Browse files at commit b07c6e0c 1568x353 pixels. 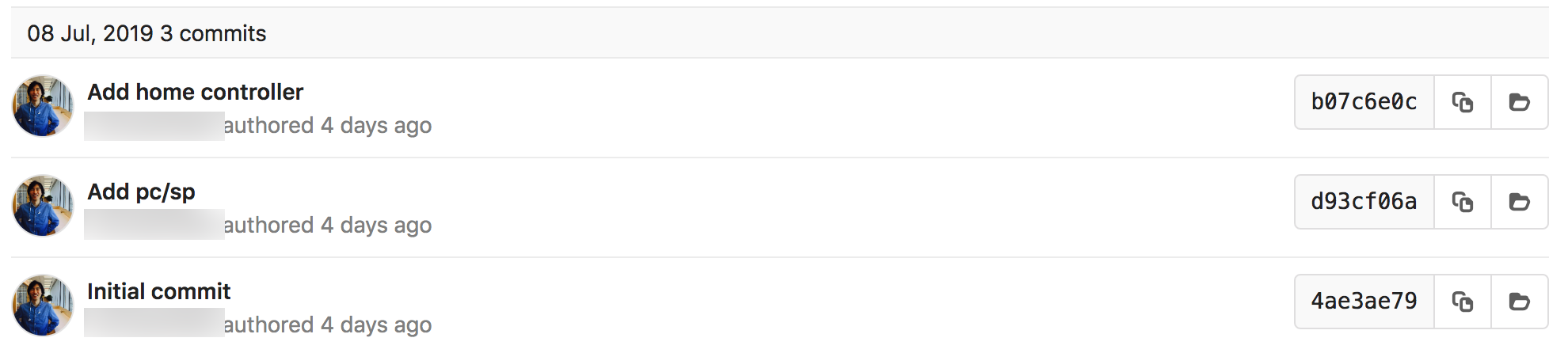pos(1519,102)
